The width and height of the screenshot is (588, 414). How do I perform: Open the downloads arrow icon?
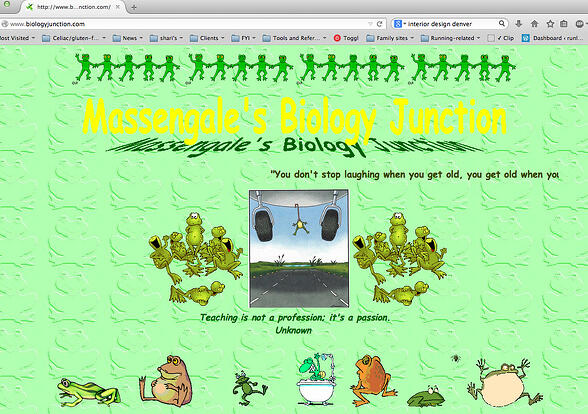click(519, 24)
